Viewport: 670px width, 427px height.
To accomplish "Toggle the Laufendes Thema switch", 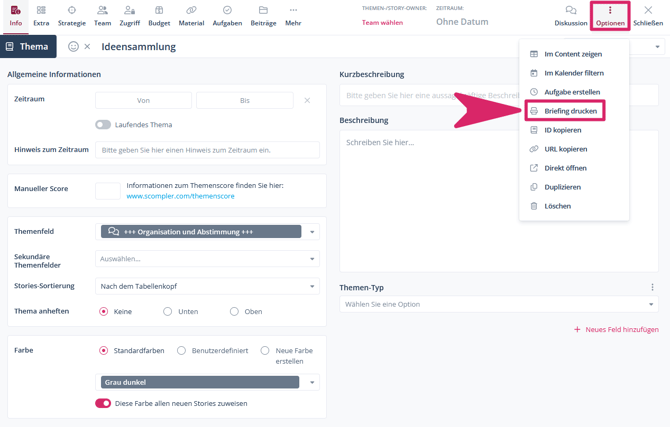I will pyautogui.click(x=103, y=125).
